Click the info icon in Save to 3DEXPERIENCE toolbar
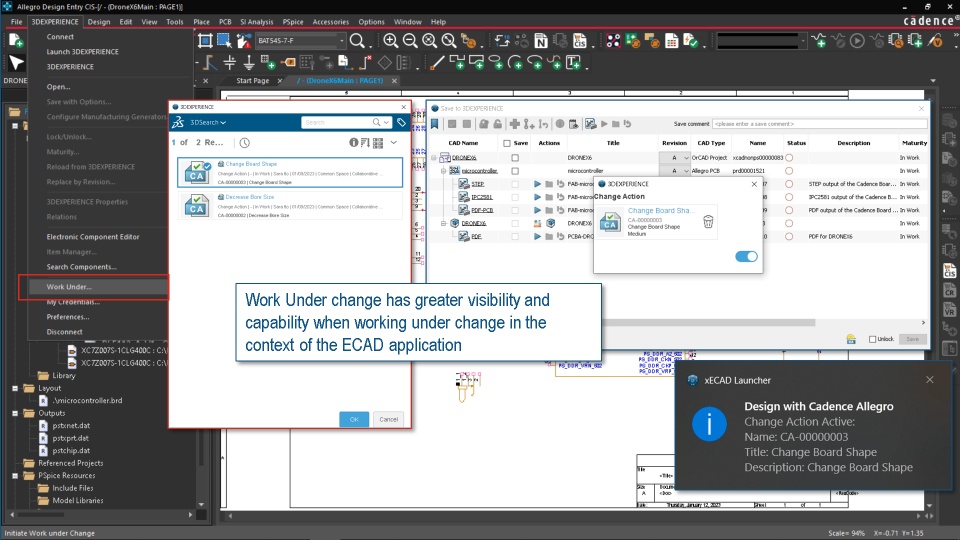This screenshot has width=960, height=540. (x=560, y=124)
